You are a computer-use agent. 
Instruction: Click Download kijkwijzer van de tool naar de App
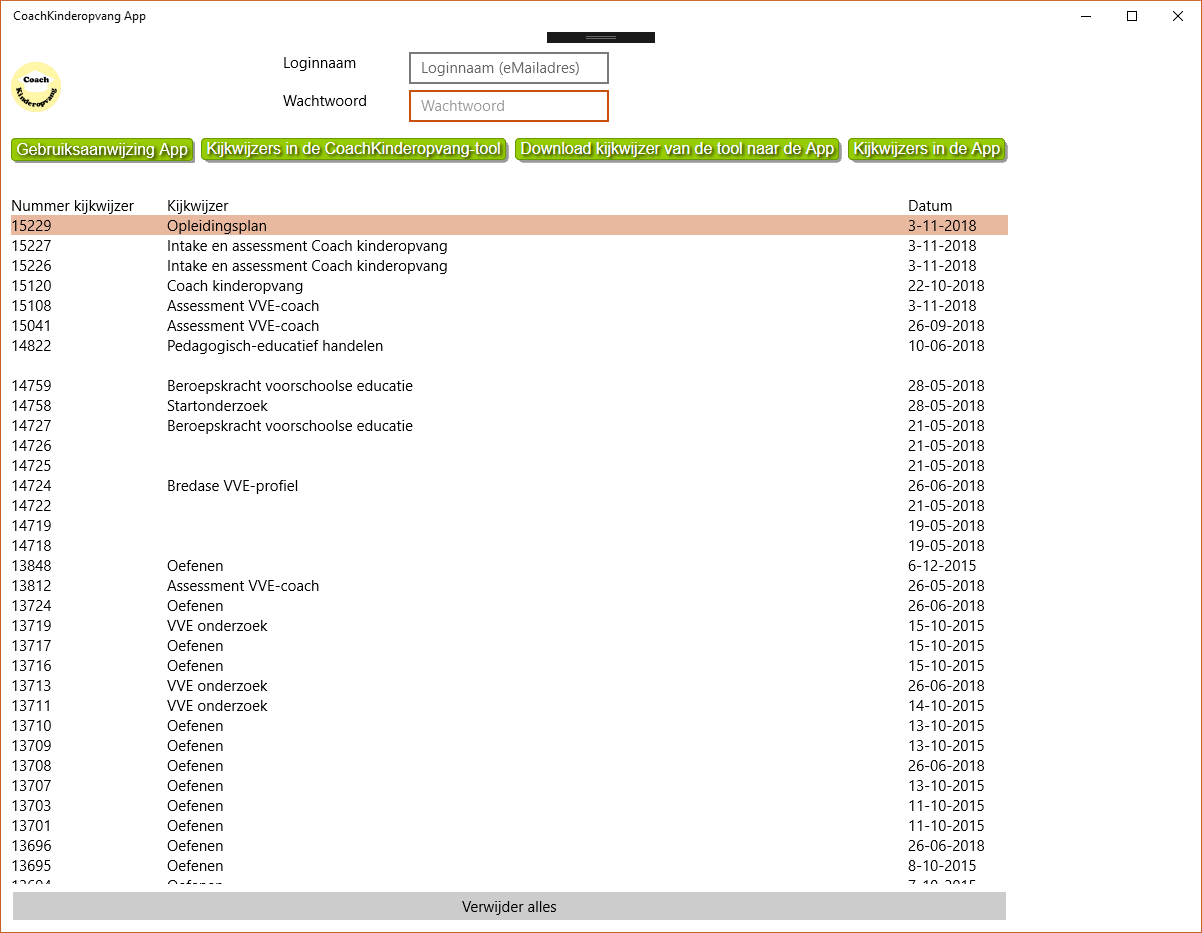pos(677,149)
